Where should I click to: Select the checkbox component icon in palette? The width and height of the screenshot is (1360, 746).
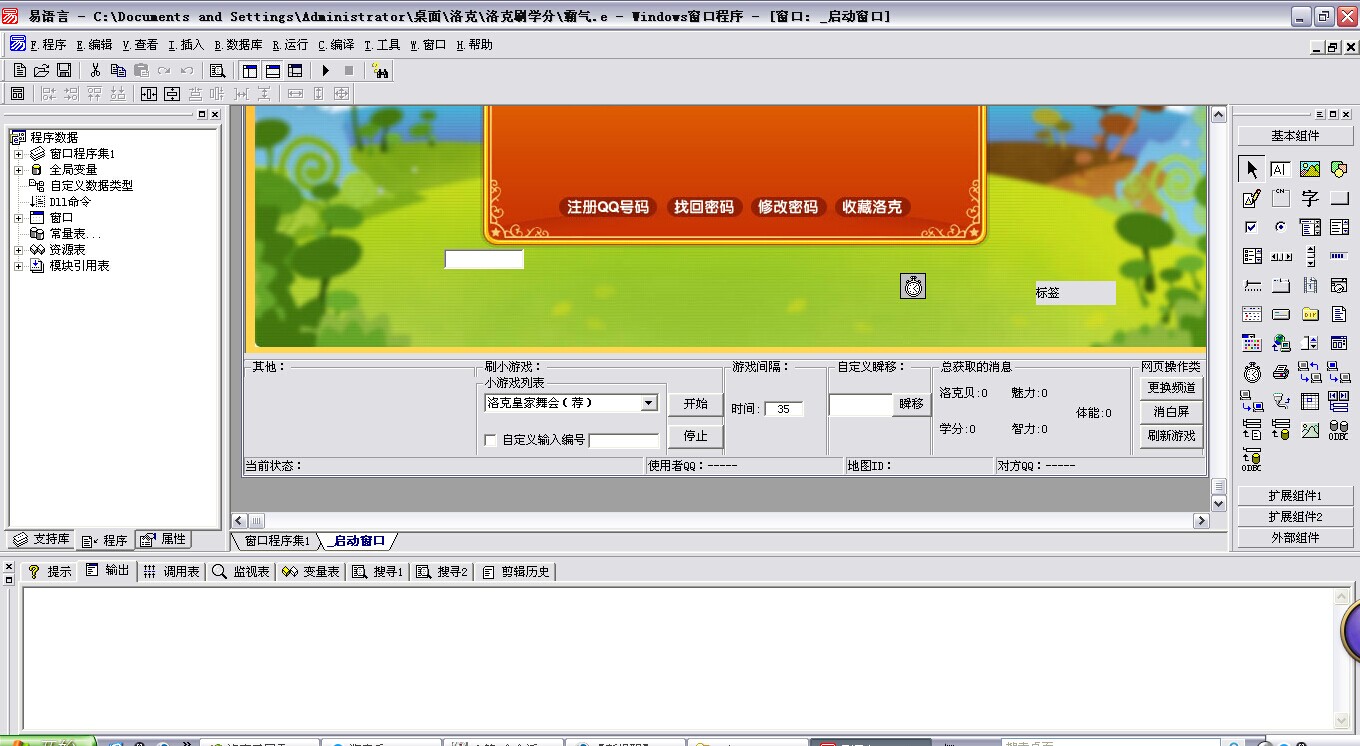click(1252, 227)
